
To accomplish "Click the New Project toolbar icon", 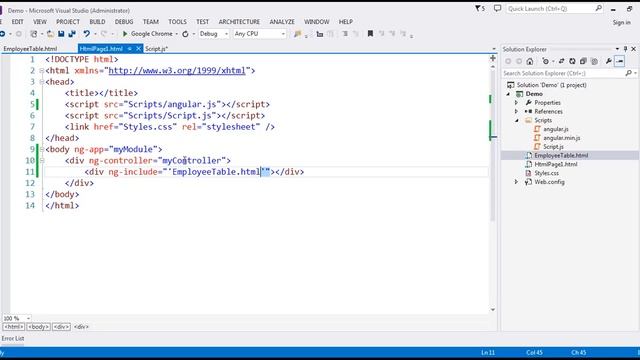I will coord(34,34).
